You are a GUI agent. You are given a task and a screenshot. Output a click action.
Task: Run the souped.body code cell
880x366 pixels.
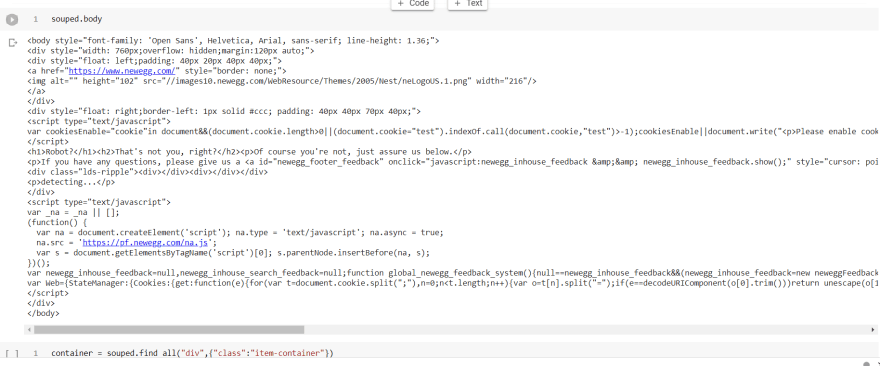click(x=12, y=20)
